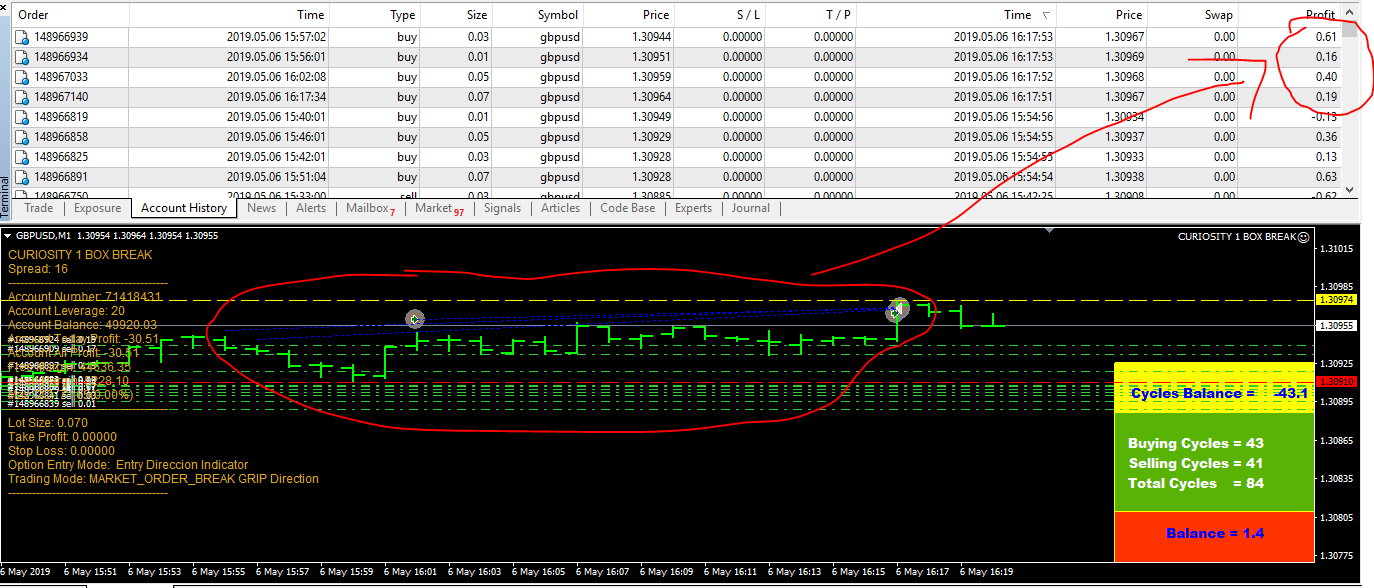1374x588 pixels.
Task: Click open time 2019.05.06 16:17:34
Action: (275, 97)
